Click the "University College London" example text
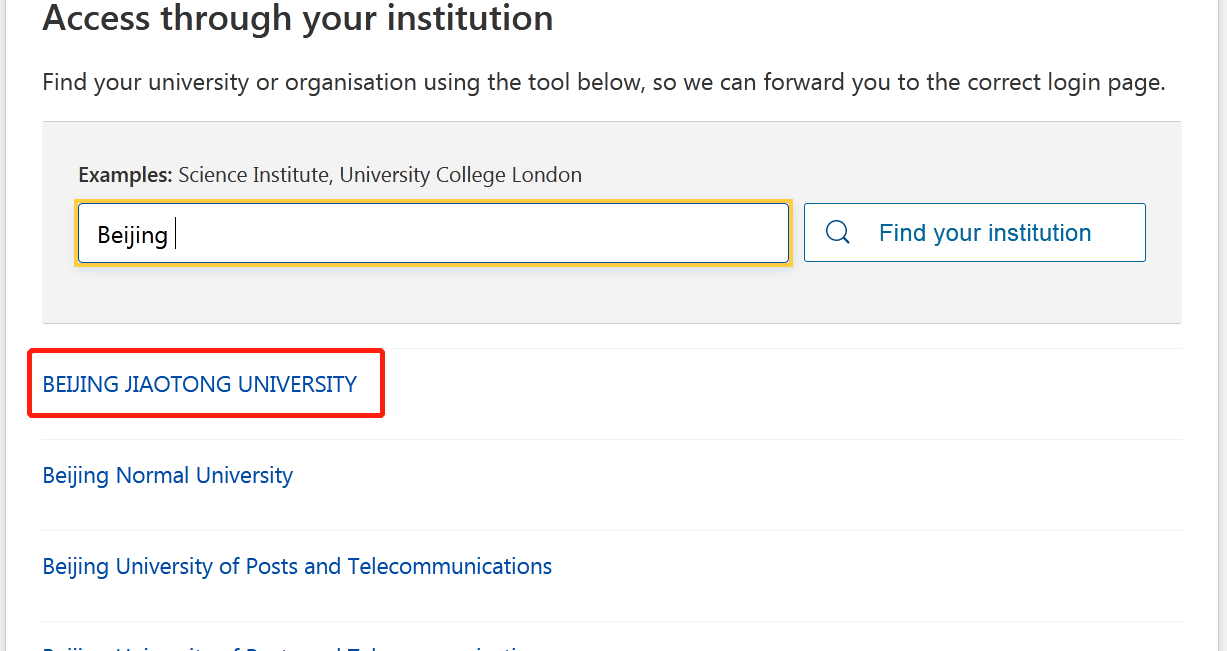This screenshot has width=1227, height=651. (x=460, y=175)
